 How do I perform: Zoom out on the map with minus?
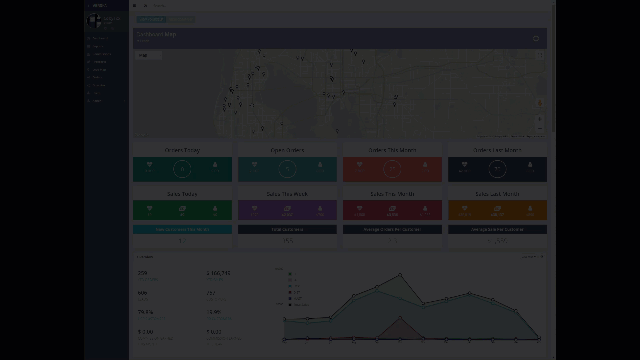coord(540,129)
